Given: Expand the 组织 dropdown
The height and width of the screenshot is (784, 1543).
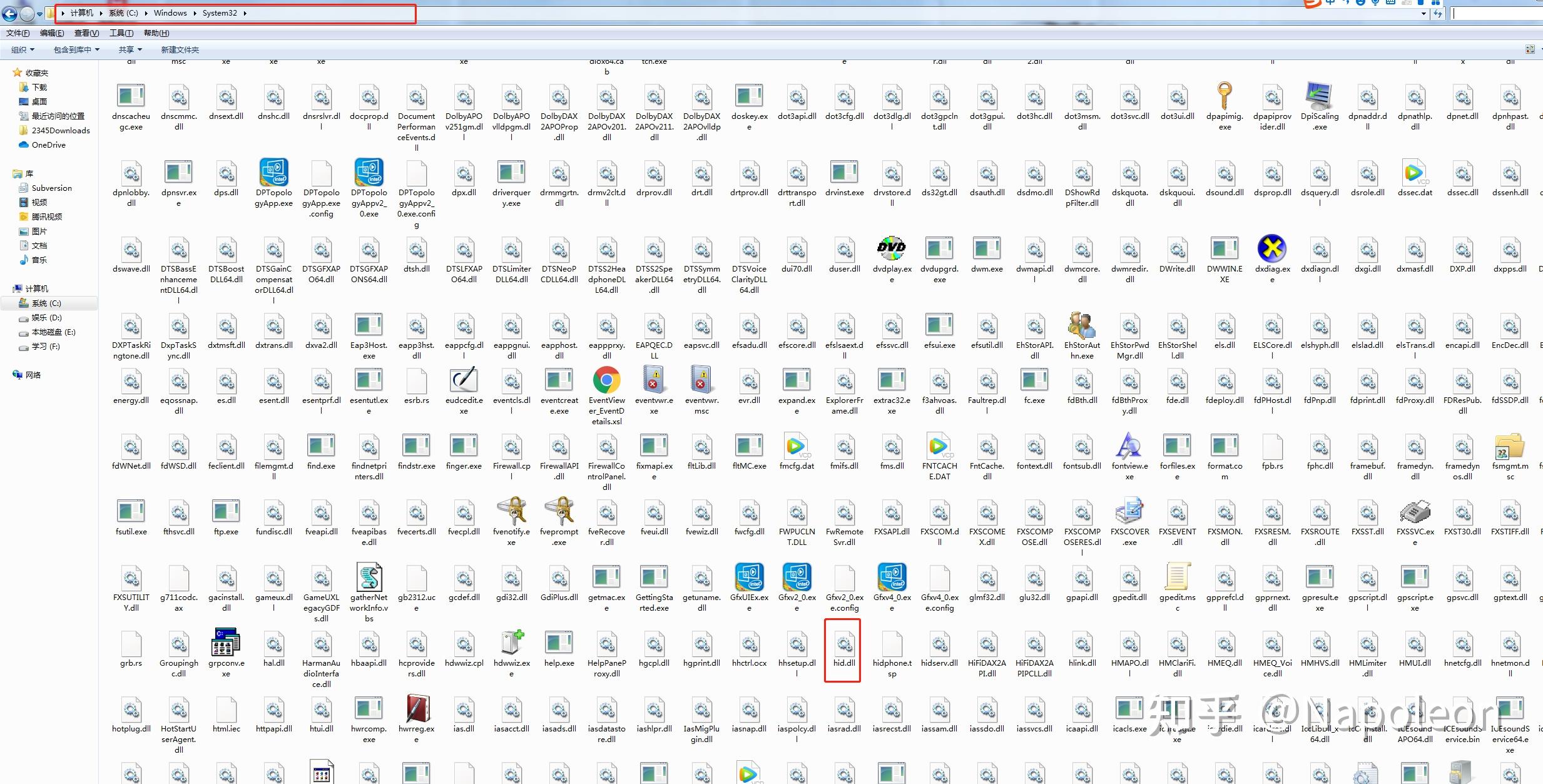Looking at the screenshot, I should pos(23,49).
